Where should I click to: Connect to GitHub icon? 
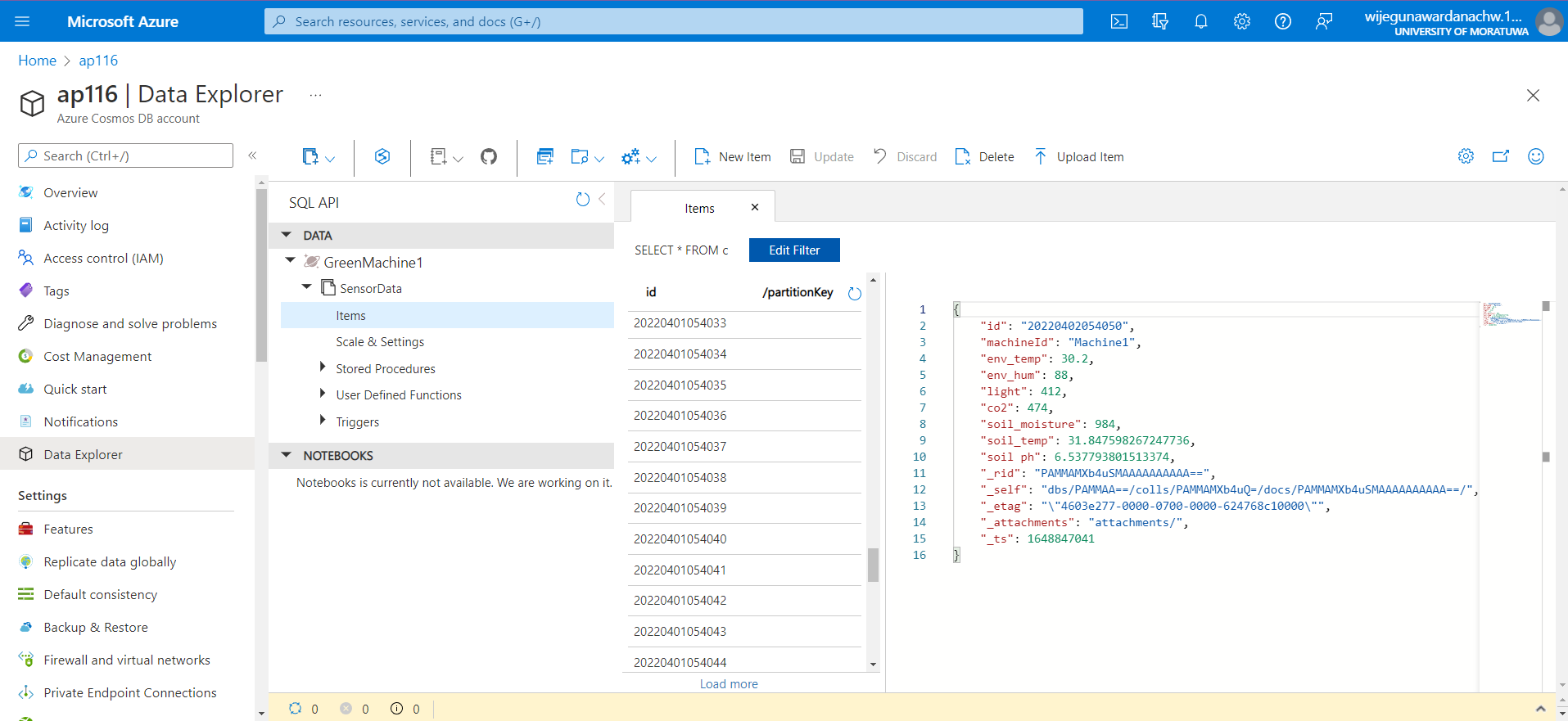click(x=489, y=156)
